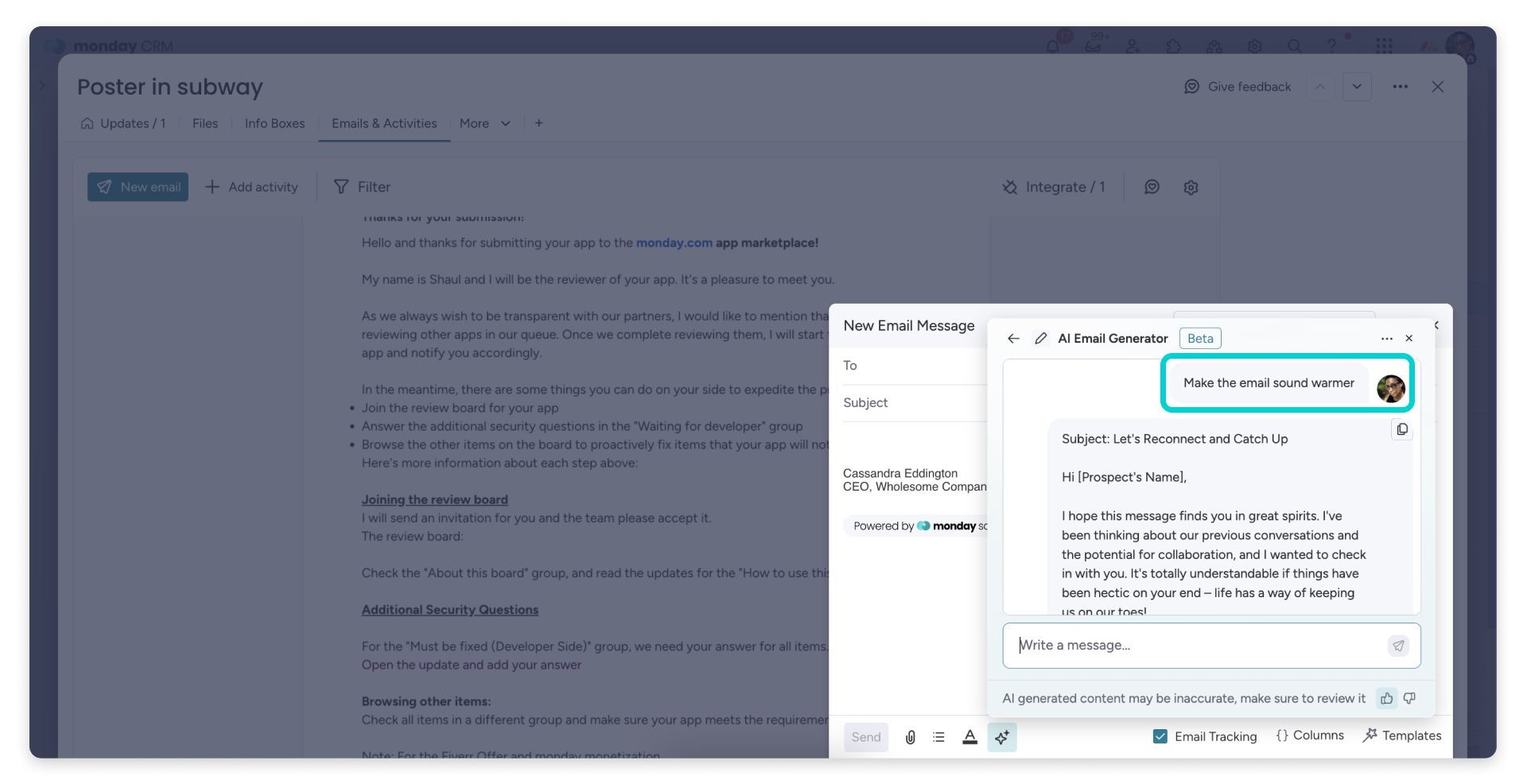Go to the previous item arrow
1527x784 pixels.
[1320, 87]
